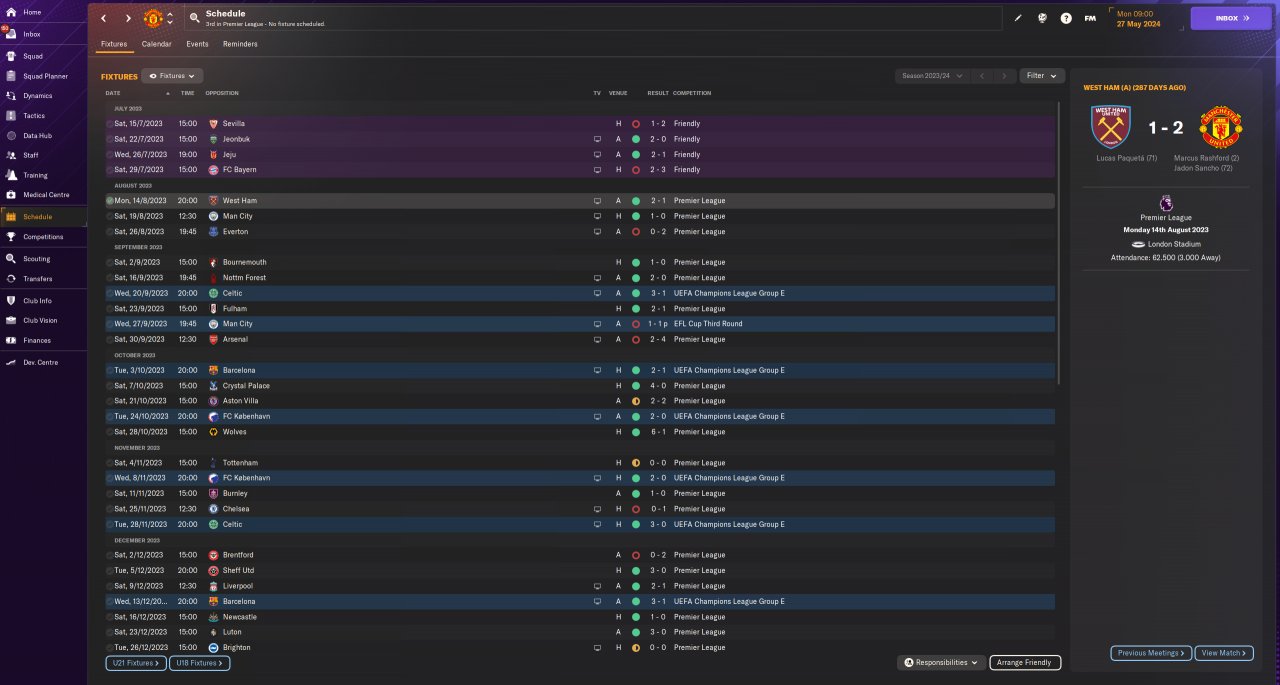
Task: Select the Arsenal fixture row
Action: pyautogui.click(x=580, y=339)
